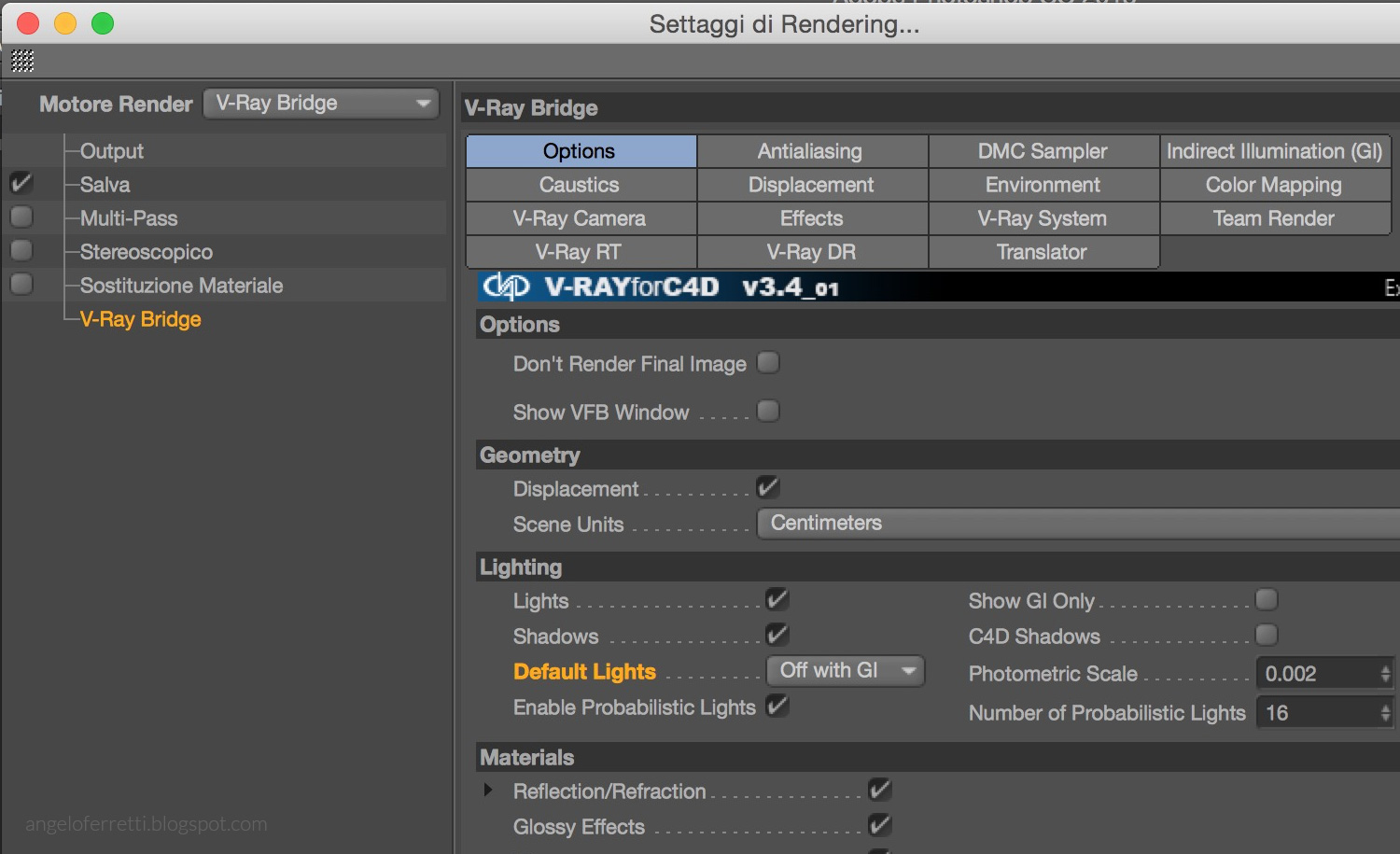
Task: Click Number of Probabilistic Lights stepper arrows
Action: coord(1386,713)
